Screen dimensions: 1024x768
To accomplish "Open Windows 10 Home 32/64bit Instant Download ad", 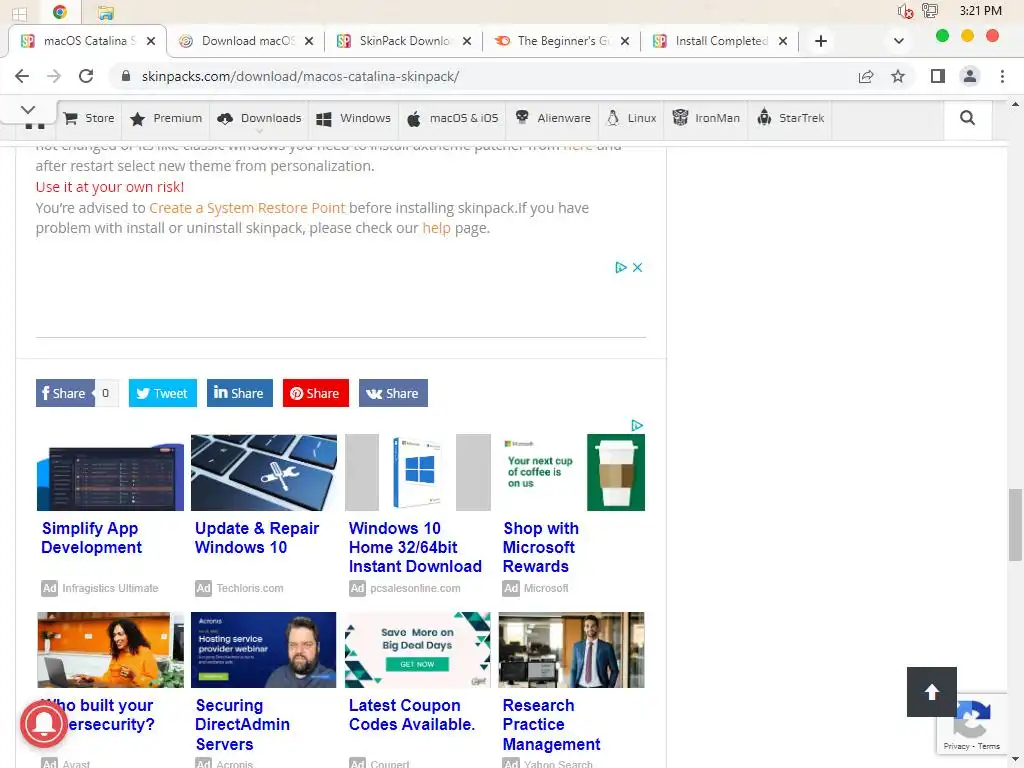I will click(415, 547).
